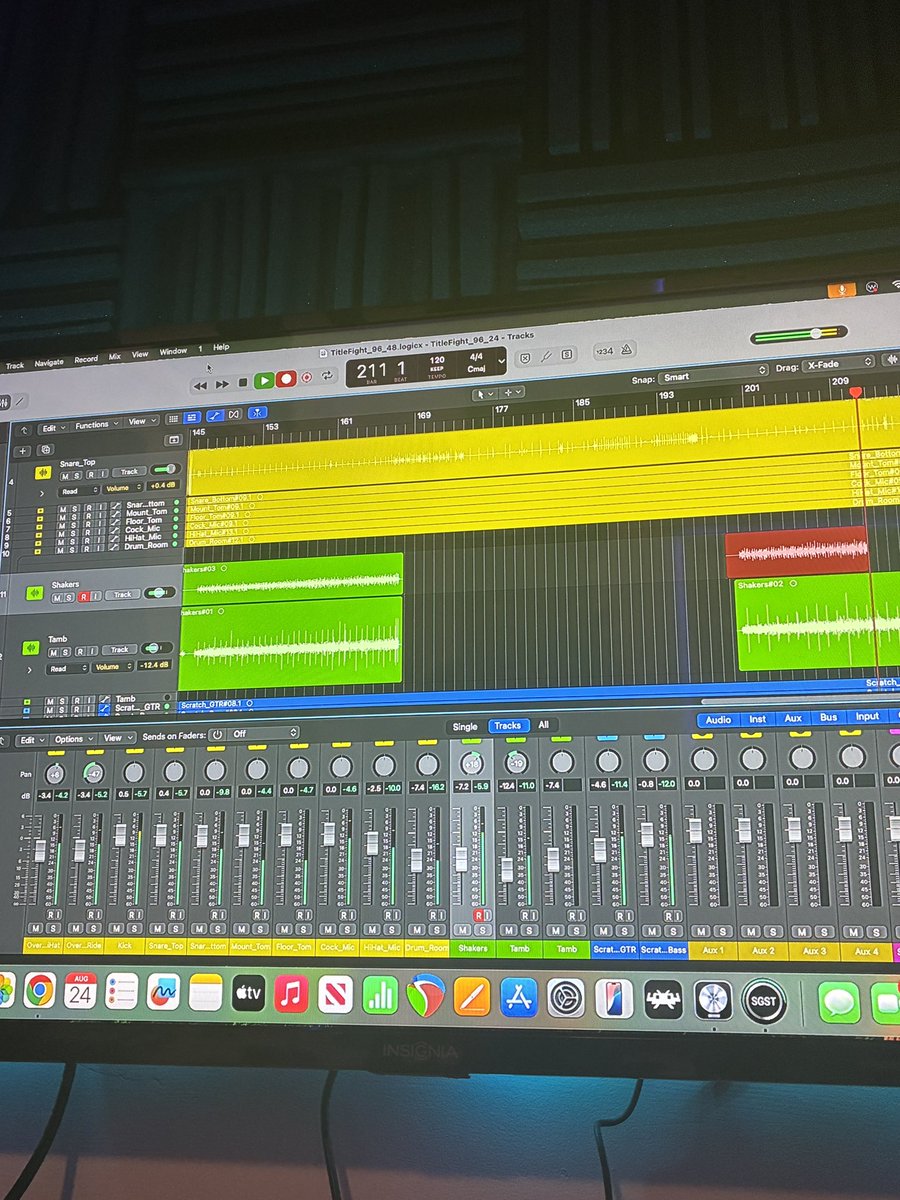Filter mixer by Input channel strips

(867, 716)
